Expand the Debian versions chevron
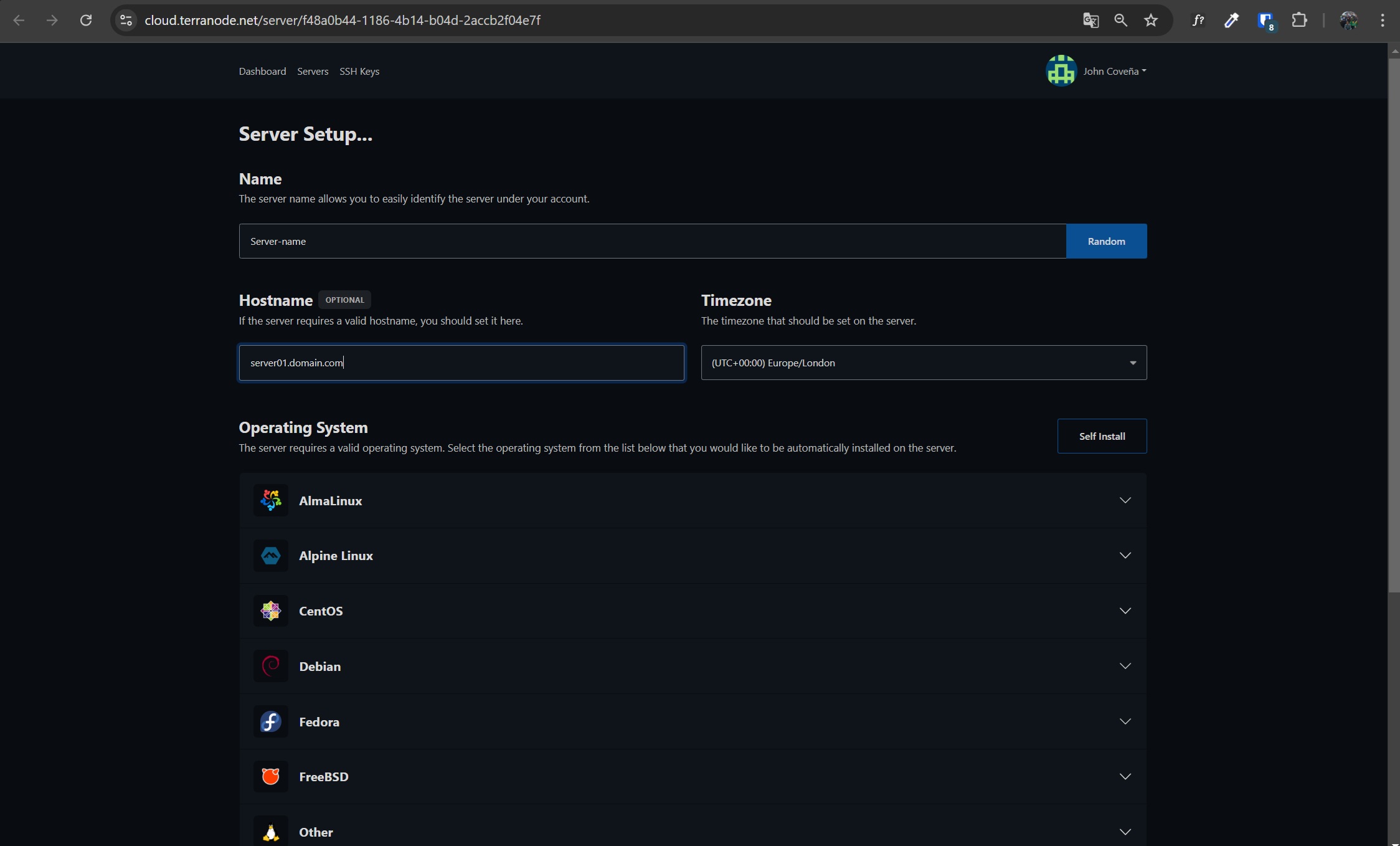 pos(1125,666)
